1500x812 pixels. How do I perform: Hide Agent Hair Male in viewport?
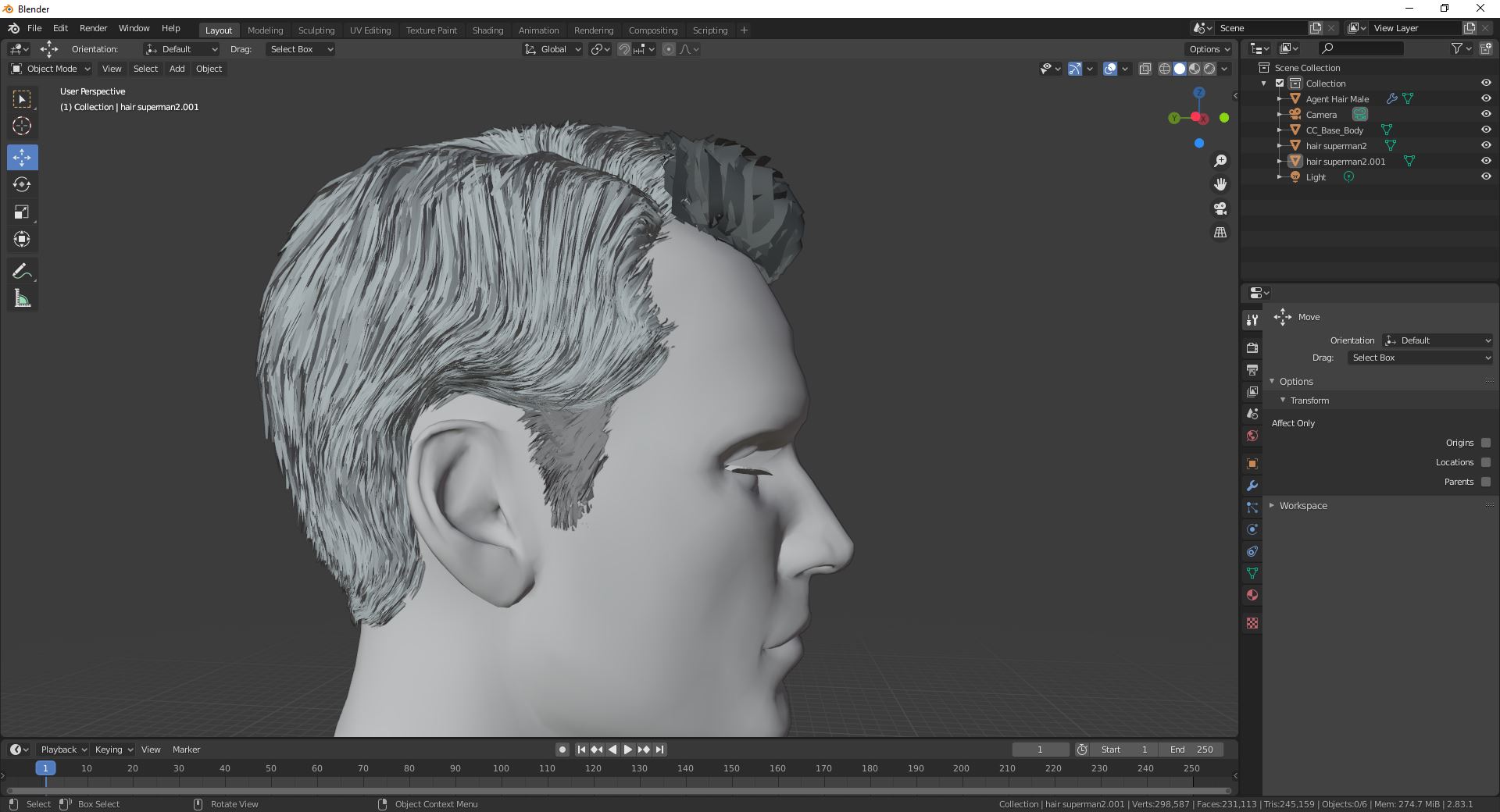tap(1486, 98)
